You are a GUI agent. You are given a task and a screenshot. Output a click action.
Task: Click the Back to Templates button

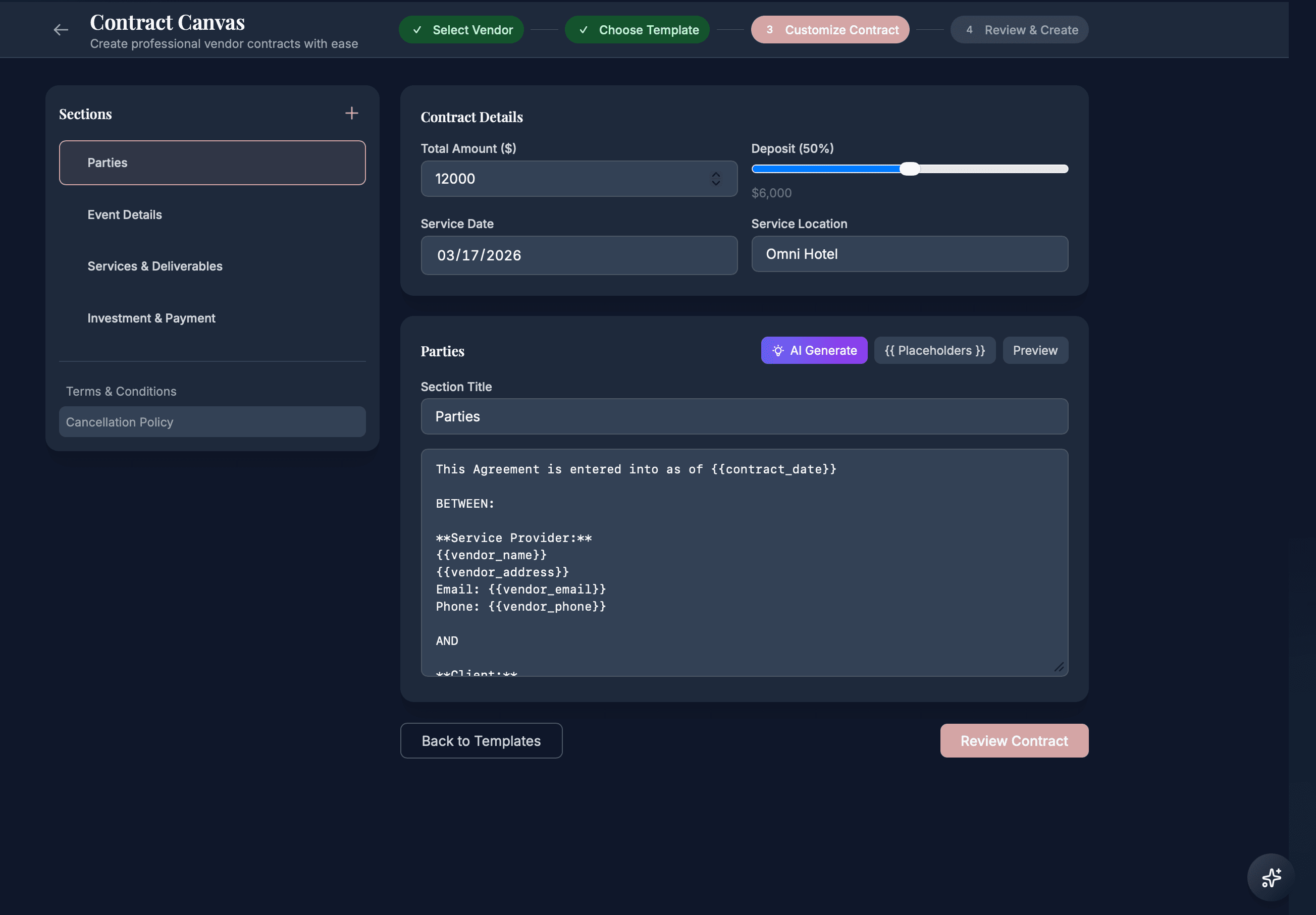coord(481,740)
